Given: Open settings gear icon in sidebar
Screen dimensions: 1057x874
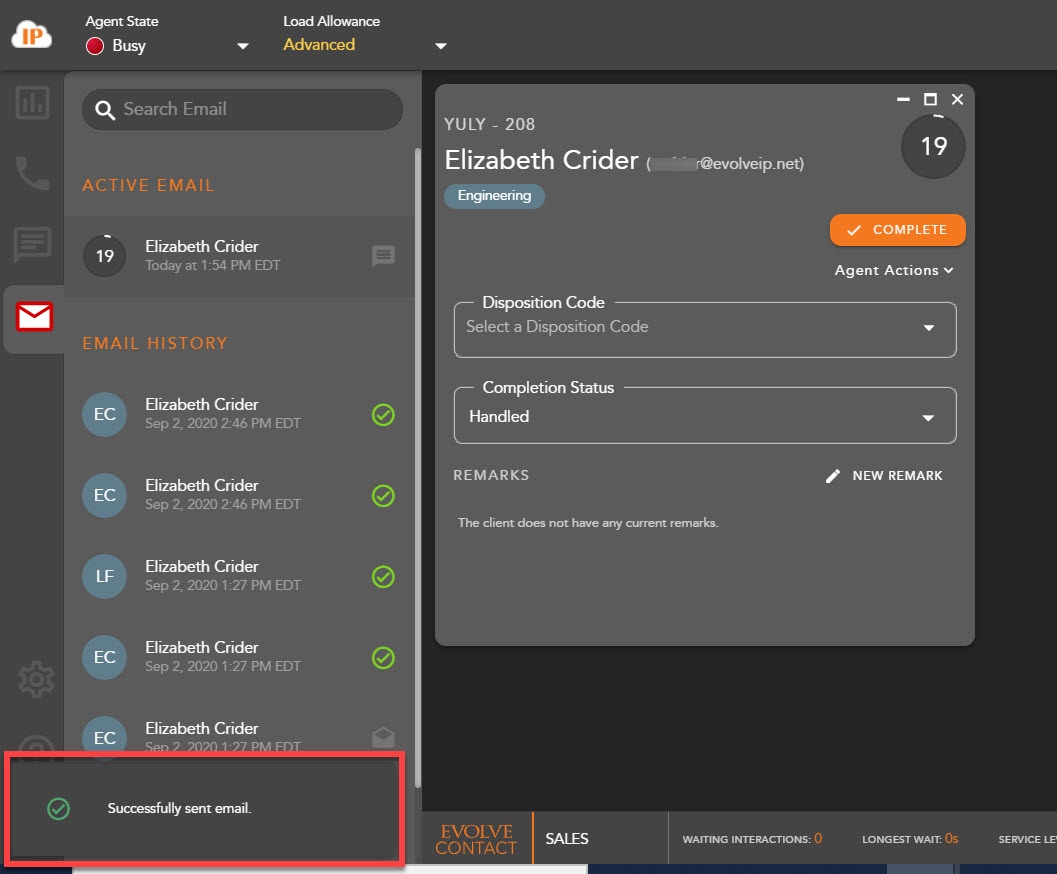Looking at the screenshot, I should pos(36,680).
